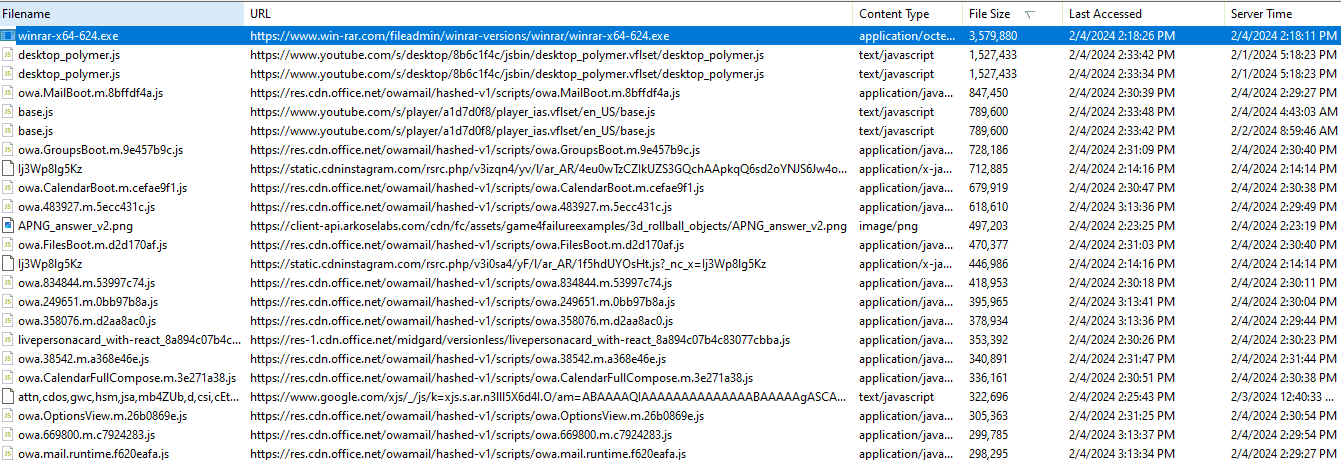The image size is (1341, 460).
Task: Click the icon of base.js accessed 2:33:48 PM
Action: [x=8, y=111]
